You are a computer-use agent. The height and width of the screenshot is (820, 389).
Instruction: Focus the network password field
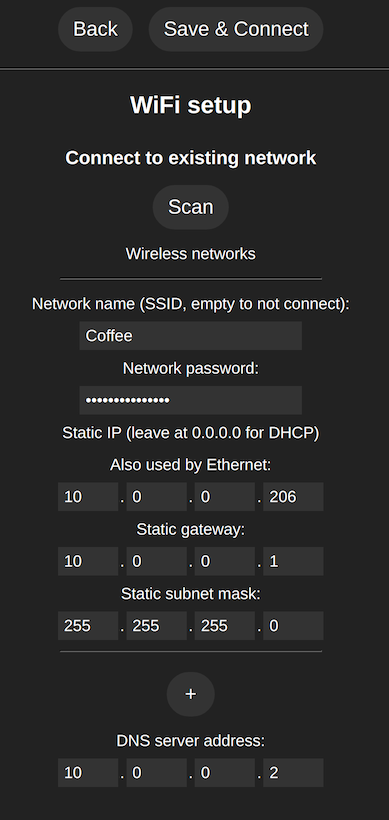point(191,400)
